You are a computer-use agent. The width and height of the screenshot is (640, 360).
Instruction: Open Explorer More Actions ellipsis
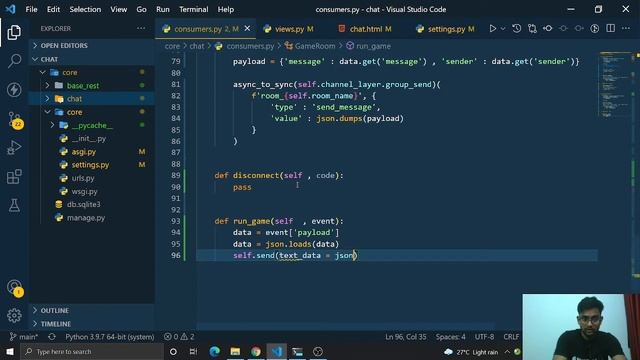[141, 28]
